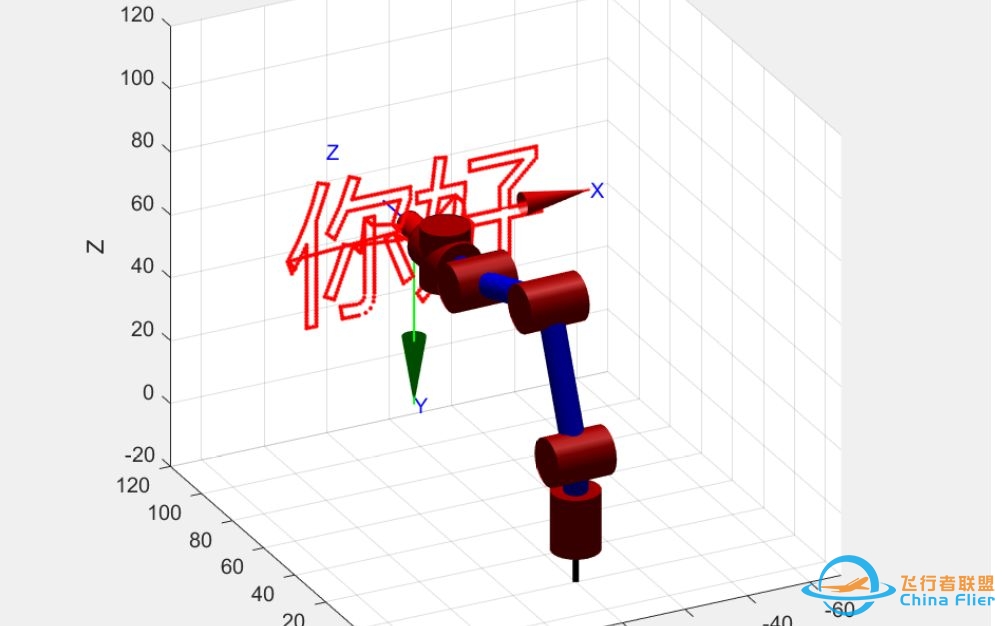
Task: Select the robot's red base cylinder
Action: coord(577,519)
